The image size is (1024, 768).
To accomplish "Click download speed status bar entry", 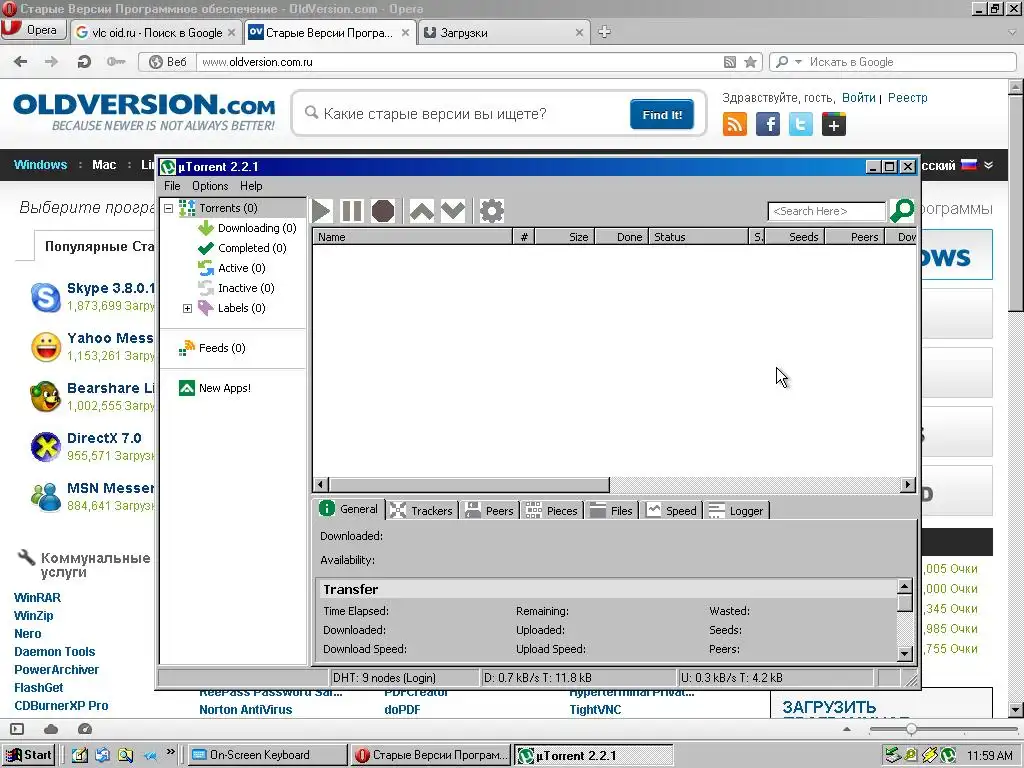I will (x=579, y=678).
